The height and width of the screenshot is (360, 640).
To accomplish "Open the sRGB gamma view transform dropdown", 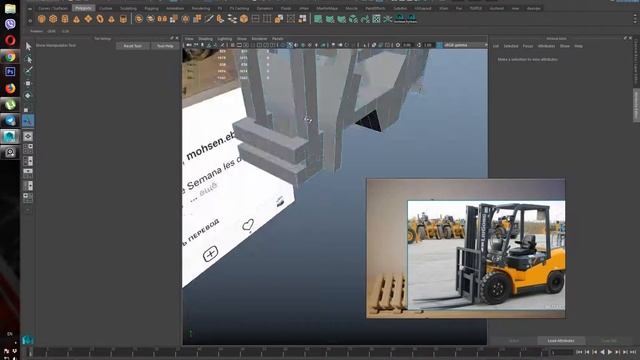I will coord(465,45).
